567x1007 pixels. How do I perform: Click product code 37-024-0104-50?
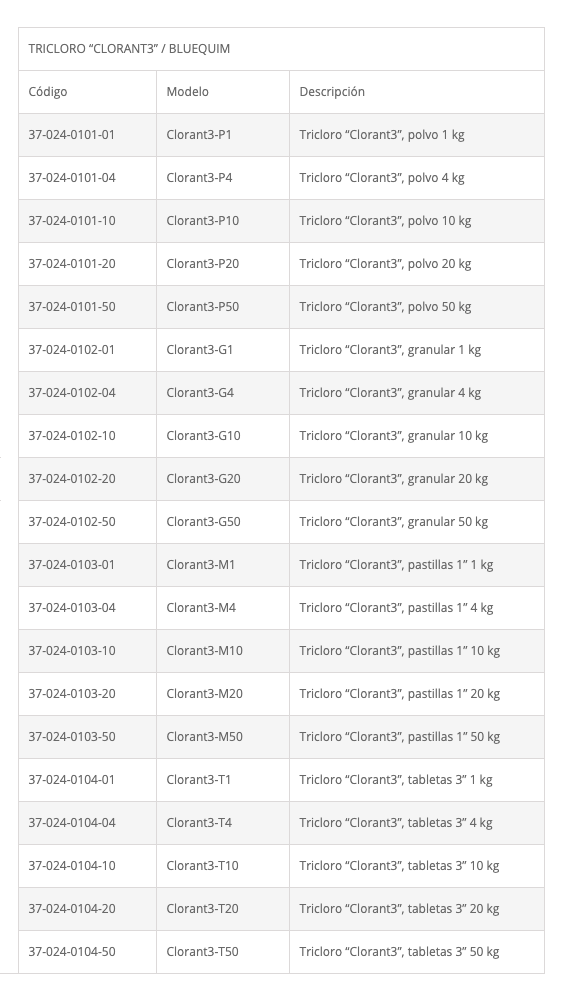(72, 952)
